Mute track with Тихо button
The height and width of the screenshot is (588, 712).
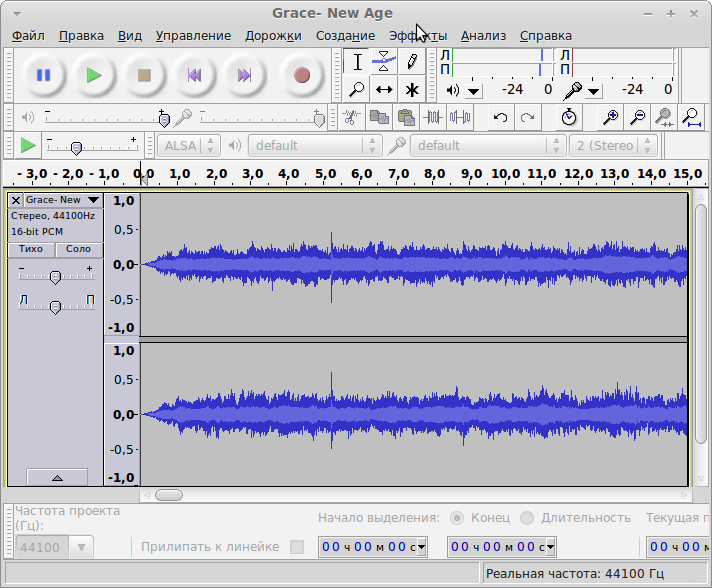[x=31, y=249]
